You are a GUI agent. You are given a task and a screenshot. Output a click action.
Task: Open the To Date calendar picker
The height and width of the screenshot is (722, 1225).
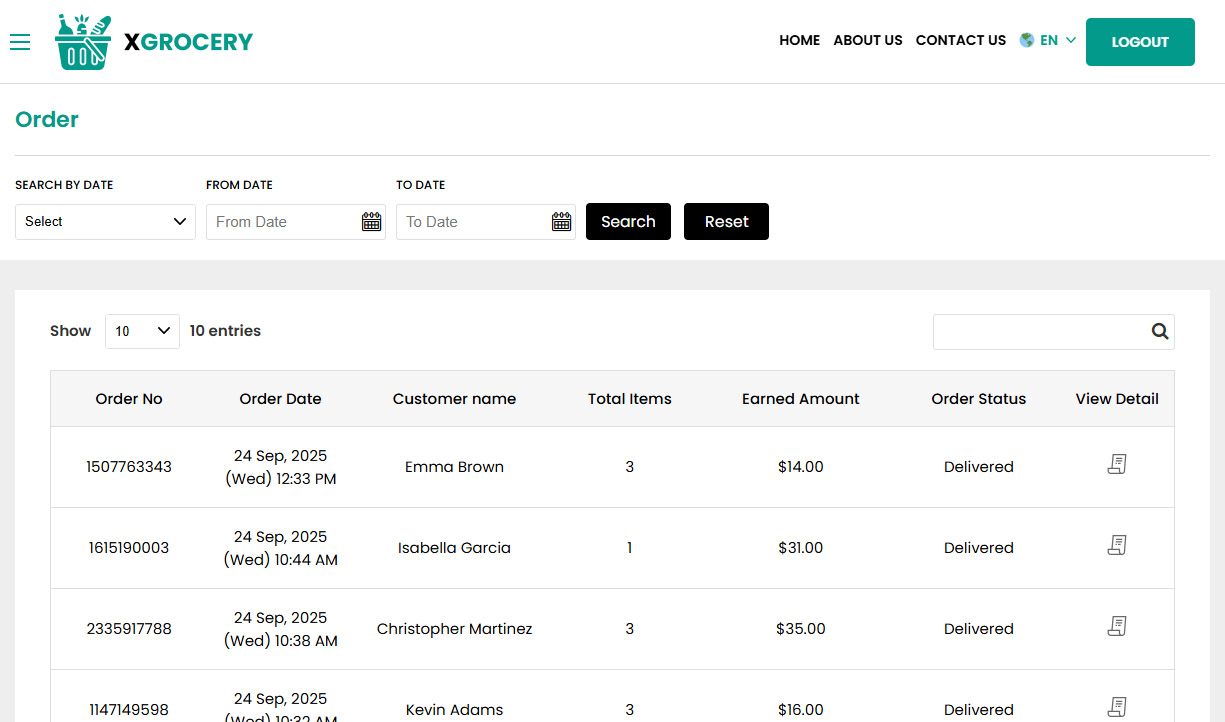(561, 221)
